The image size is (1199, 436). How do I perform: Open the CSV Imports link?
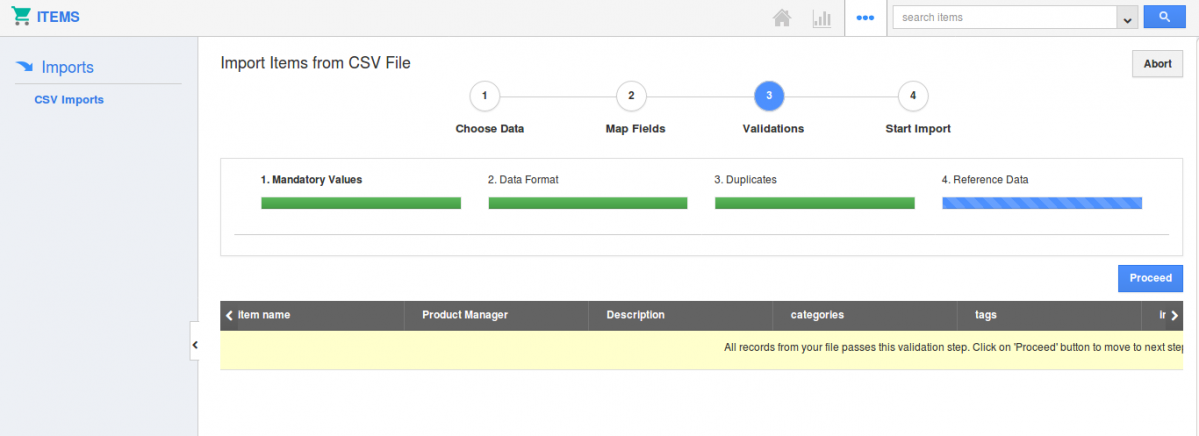pos(69,100)
